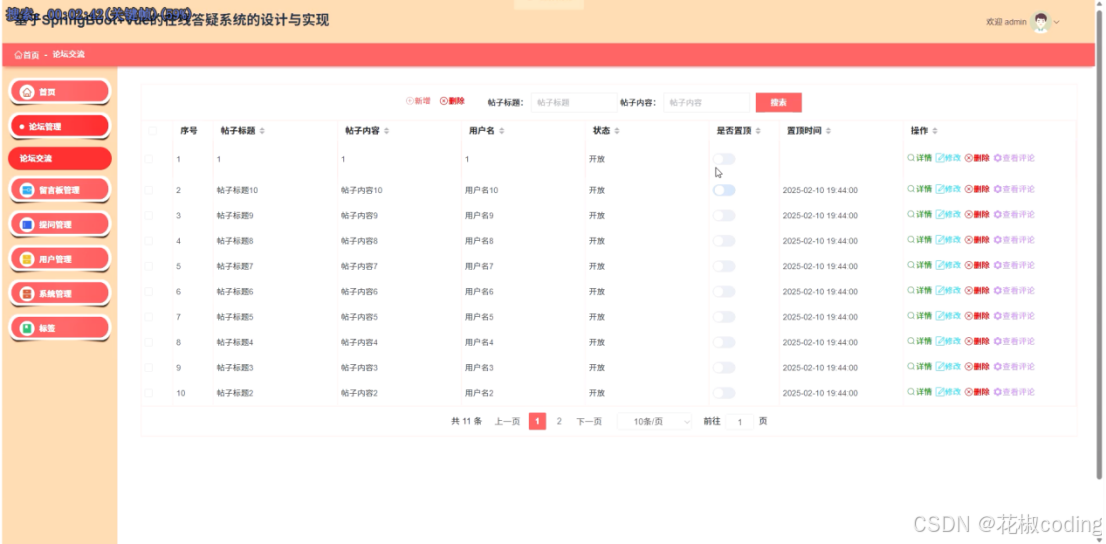The image size is (1106, 544).
Task: Sort by 是否置顶 column arrows
Action: [x=758, y=131]
